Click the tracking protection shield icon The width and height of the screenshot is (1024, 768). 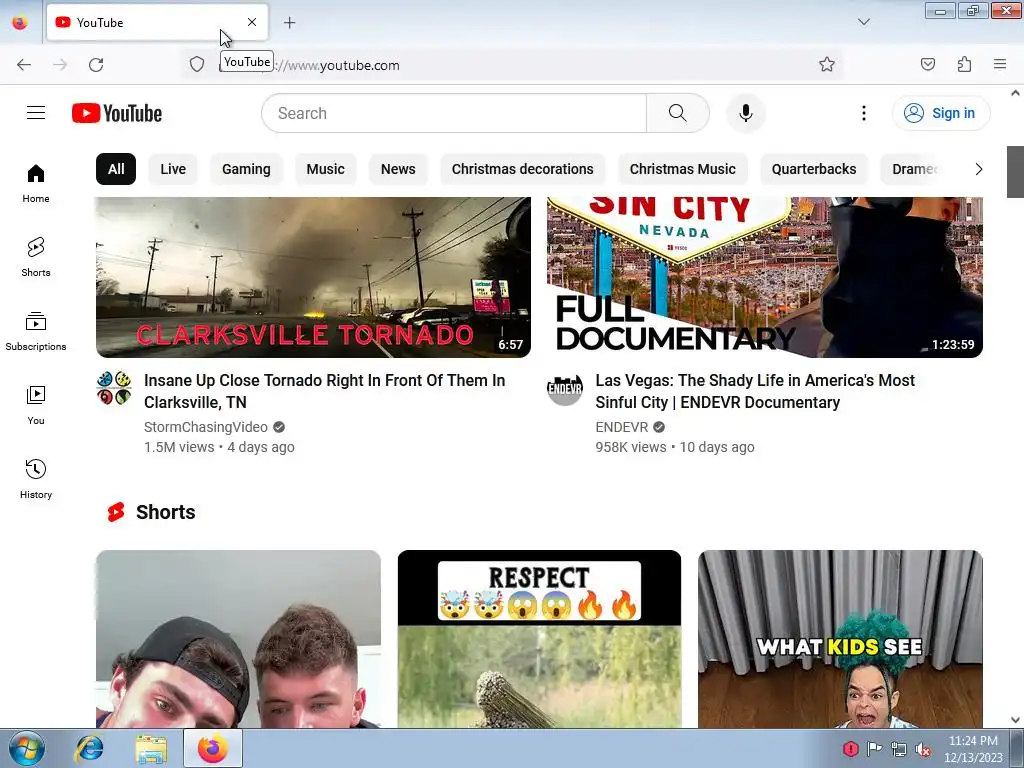click(197, 65)
